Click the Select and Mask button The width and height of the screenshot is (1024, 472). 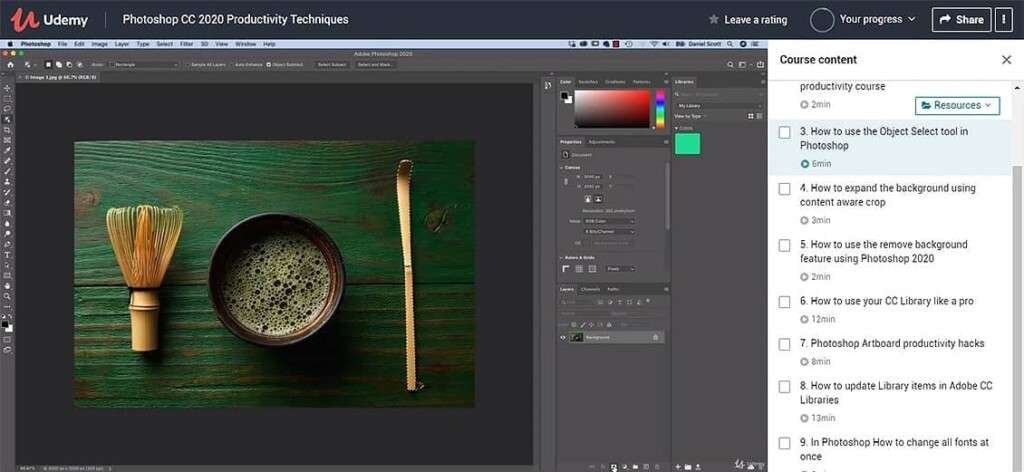pos(374,65)
